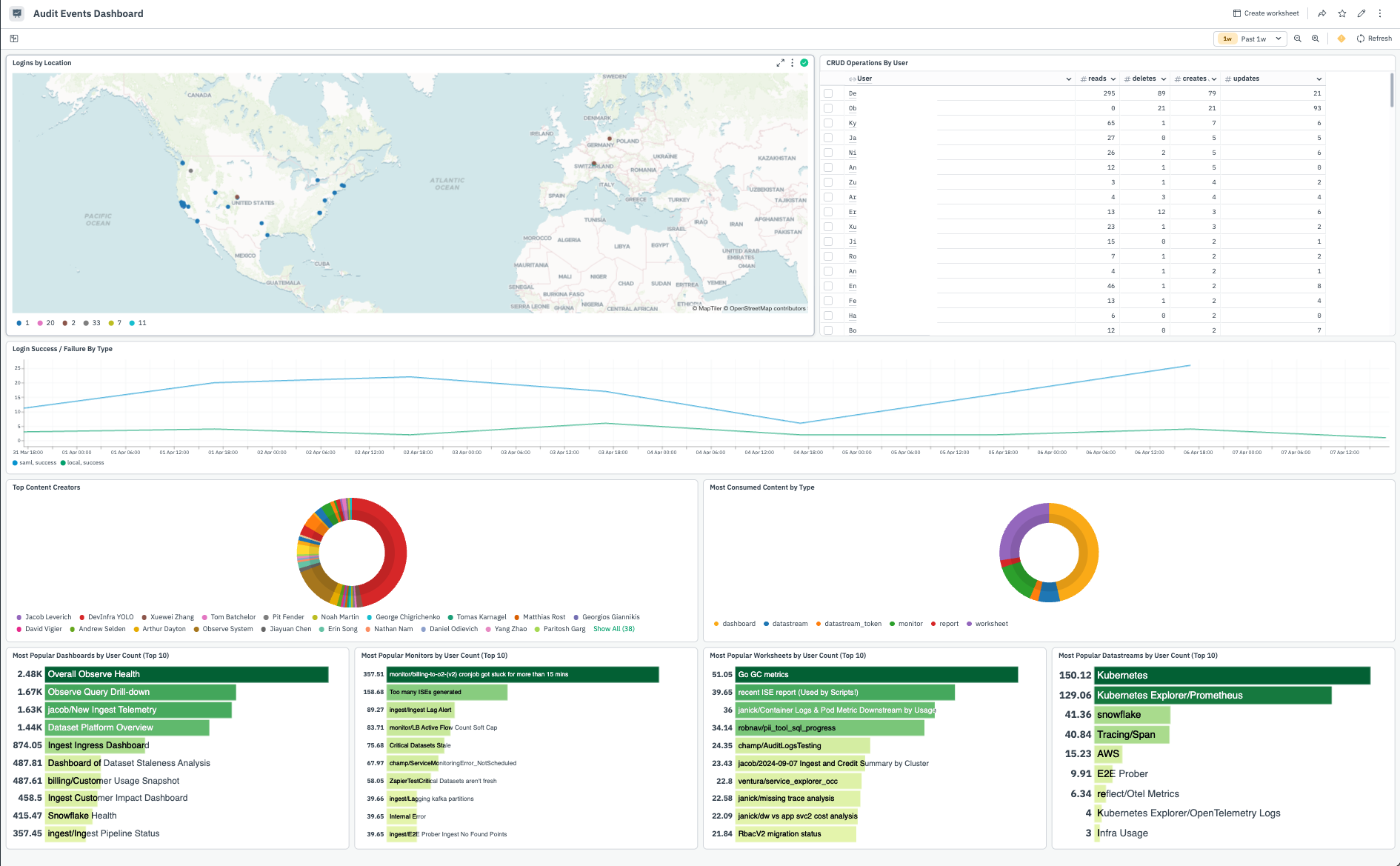The height and width of the screenshot is (866, 1400).
Task: Toggle the dashboard legend item in content type chart
Action: point(735,624)
